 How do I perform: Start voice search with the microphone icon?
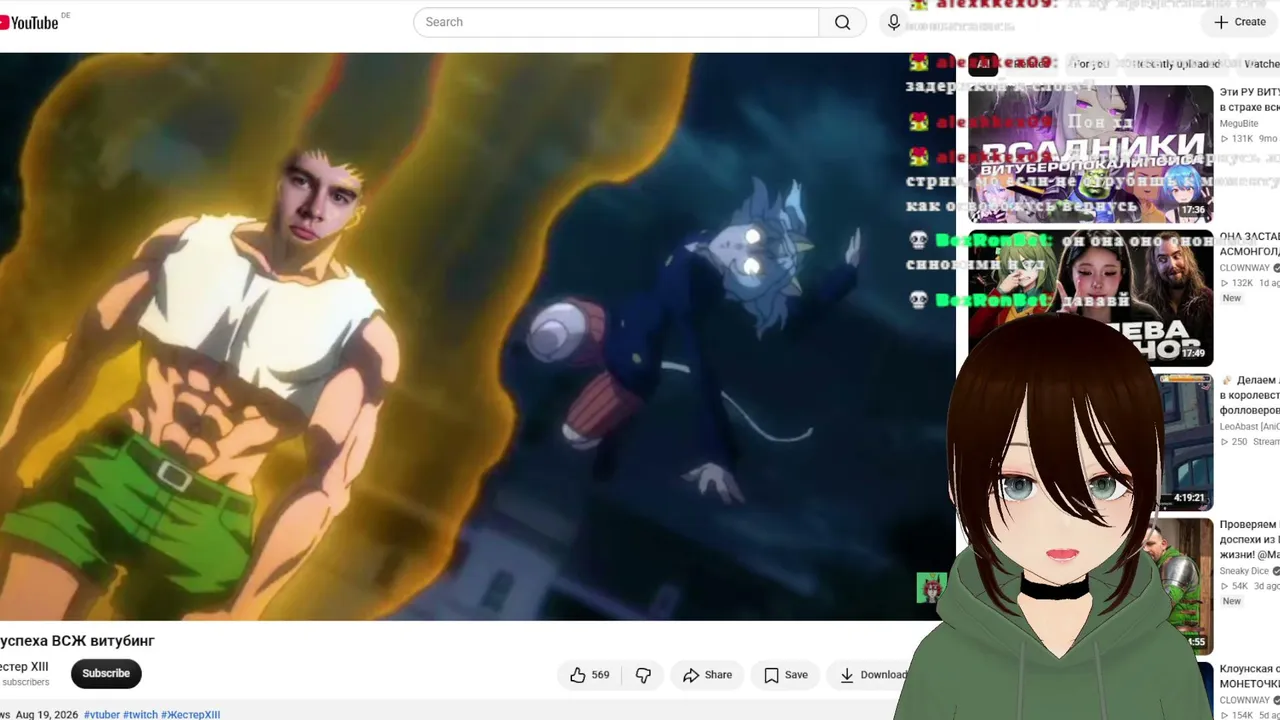click(x=894, y=22)
